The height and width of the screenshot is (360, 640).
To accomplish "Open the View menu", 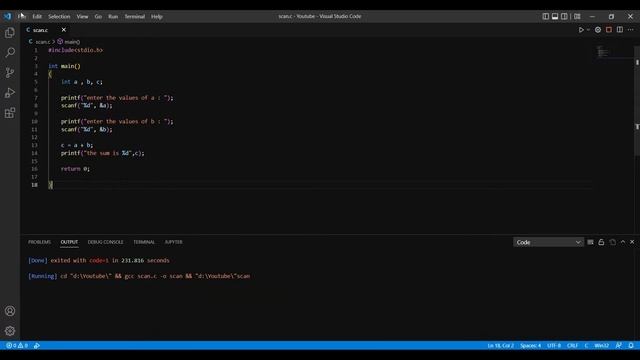I will pos(82,16).
